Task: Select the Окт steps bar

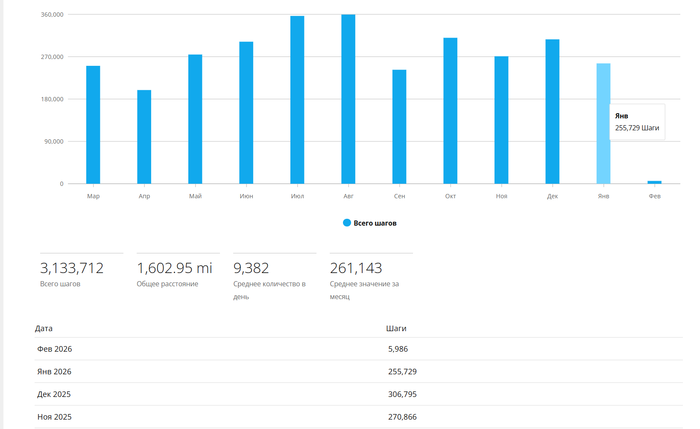Action: (x=450, y=111)
